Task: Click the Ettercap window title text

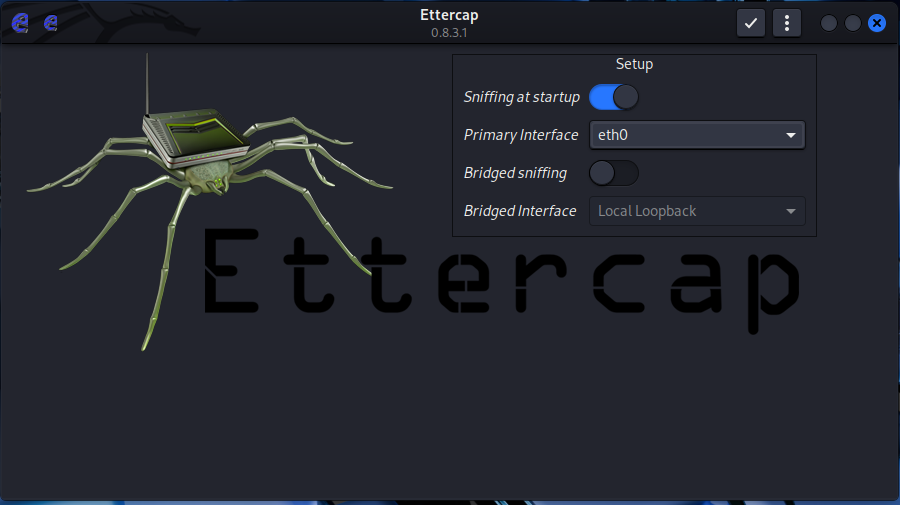Action: click(x=449, y=15)
